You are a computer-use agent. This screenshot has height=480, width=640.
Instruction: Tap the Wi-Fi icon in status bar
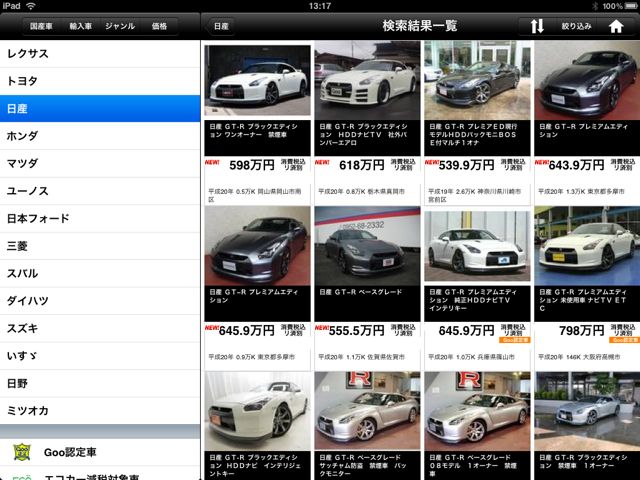click(30, 6)
